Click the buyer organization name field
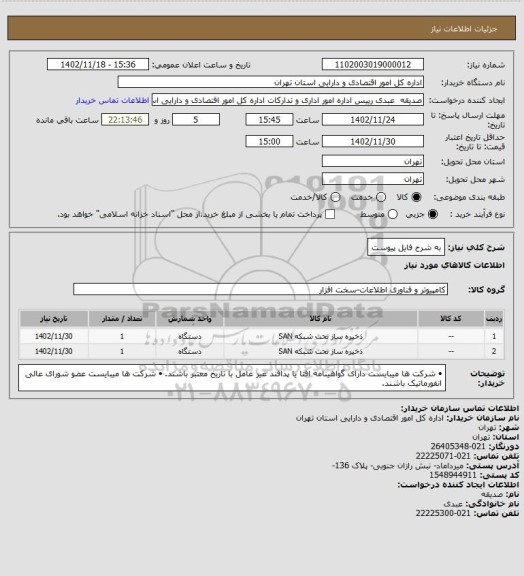This screenshot has height=576, width=524. coord(270,82)
